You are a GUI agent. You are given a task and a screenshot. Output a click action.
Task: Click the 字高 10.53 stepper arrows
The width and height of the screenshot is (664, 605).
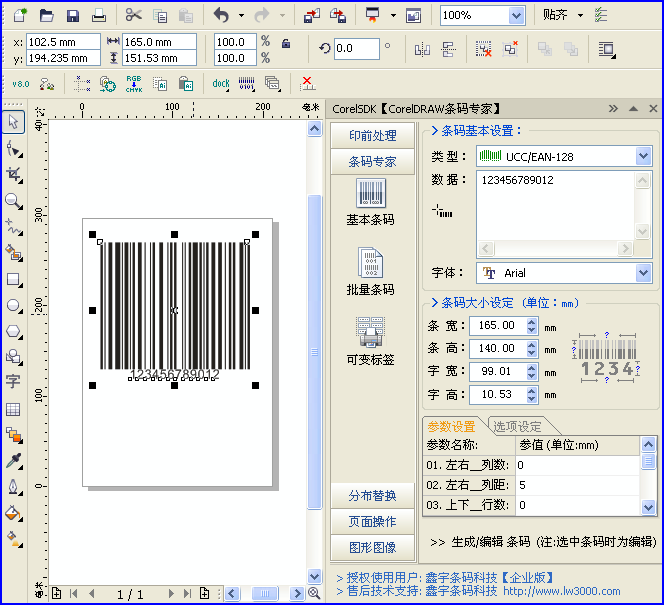(532, 394)
